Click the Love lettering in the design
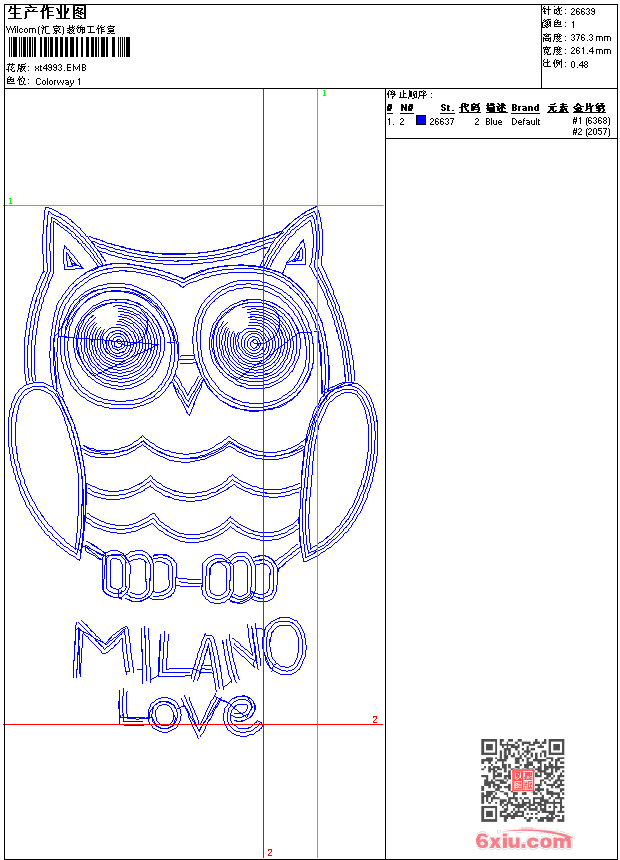The height and width of the screenshot is (860, 620). tap(188, 709)
